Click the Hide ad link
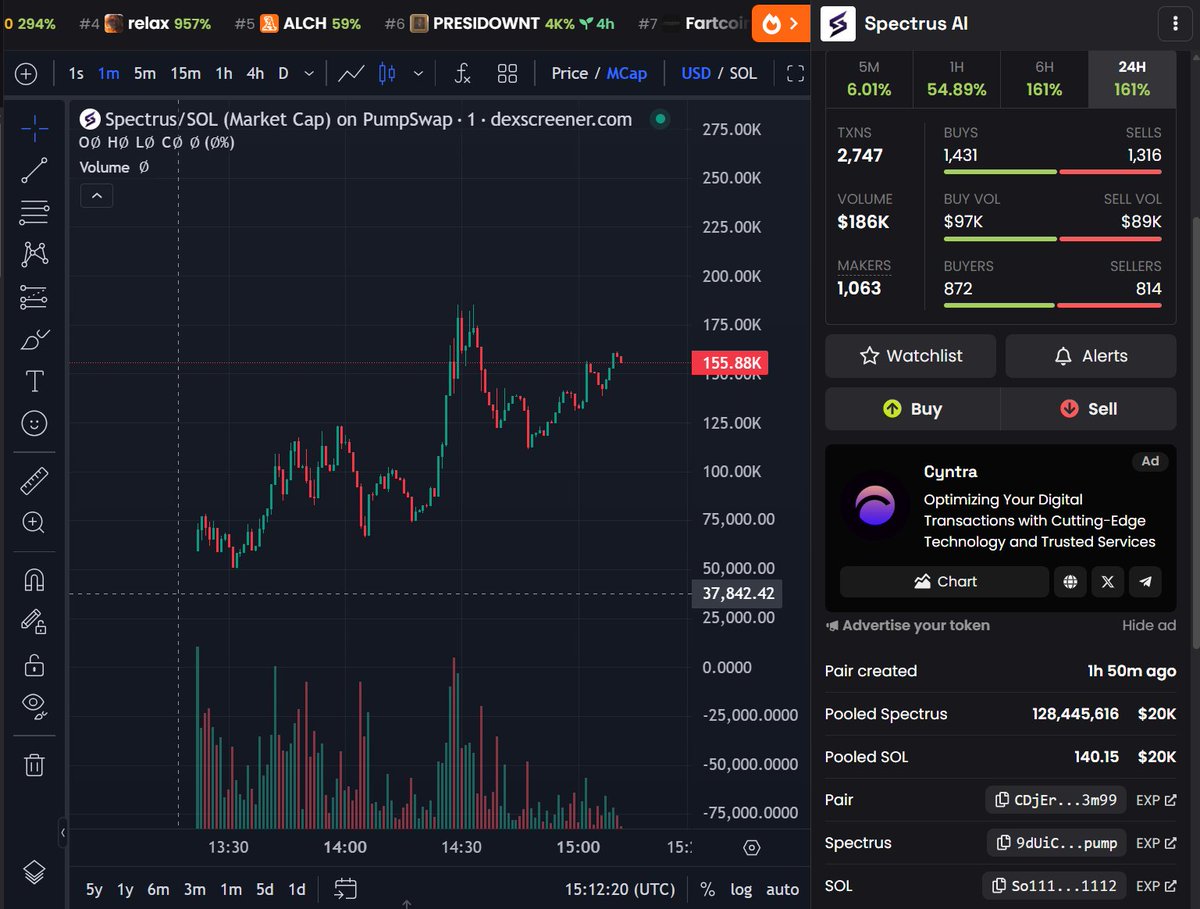Image resolution: width=1200 pixels, height=909 pixels. pos(1149,626)
